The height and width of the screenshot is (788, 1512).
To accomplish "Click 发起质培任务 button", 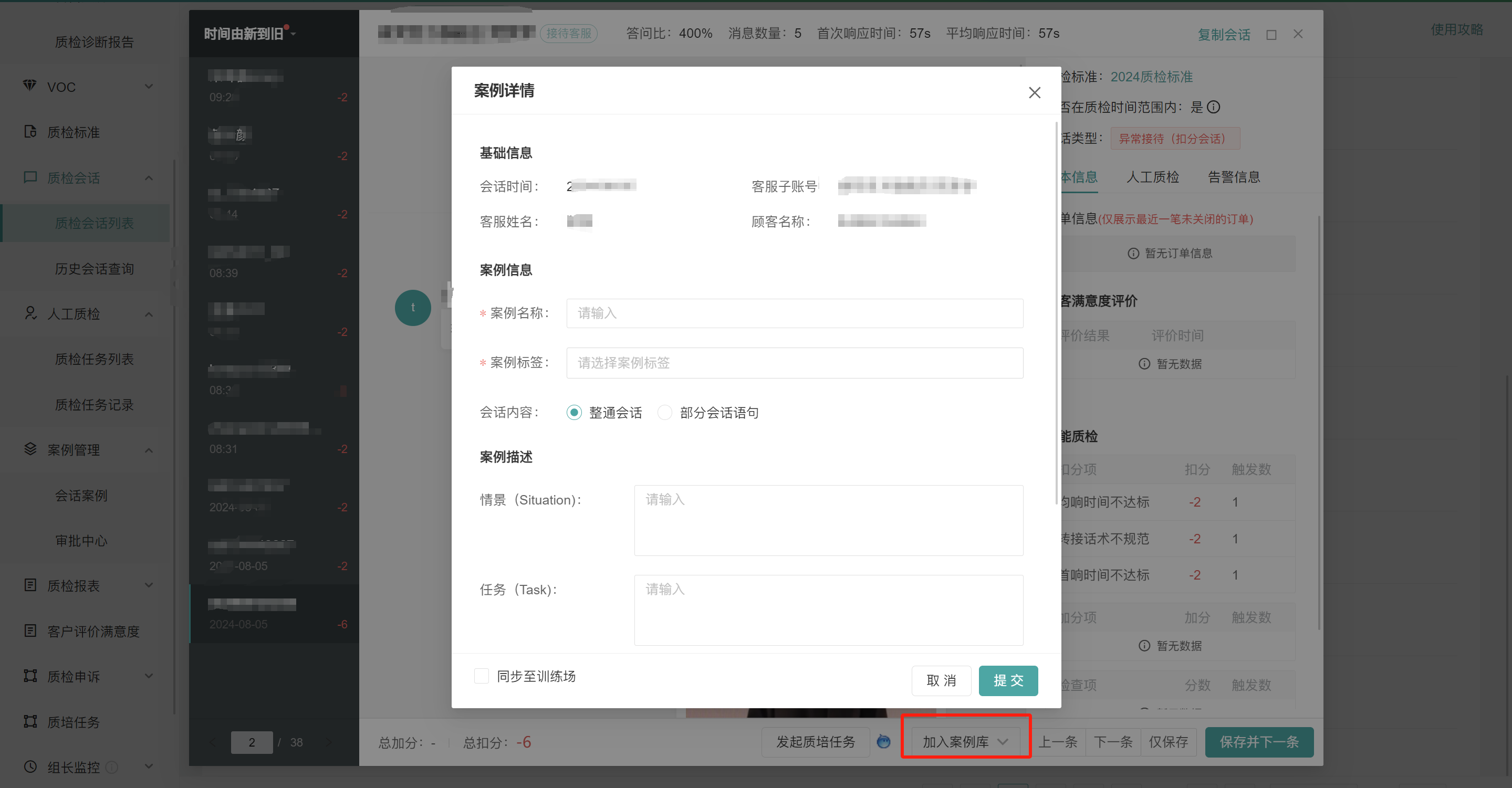I will (x=815, y=742).
